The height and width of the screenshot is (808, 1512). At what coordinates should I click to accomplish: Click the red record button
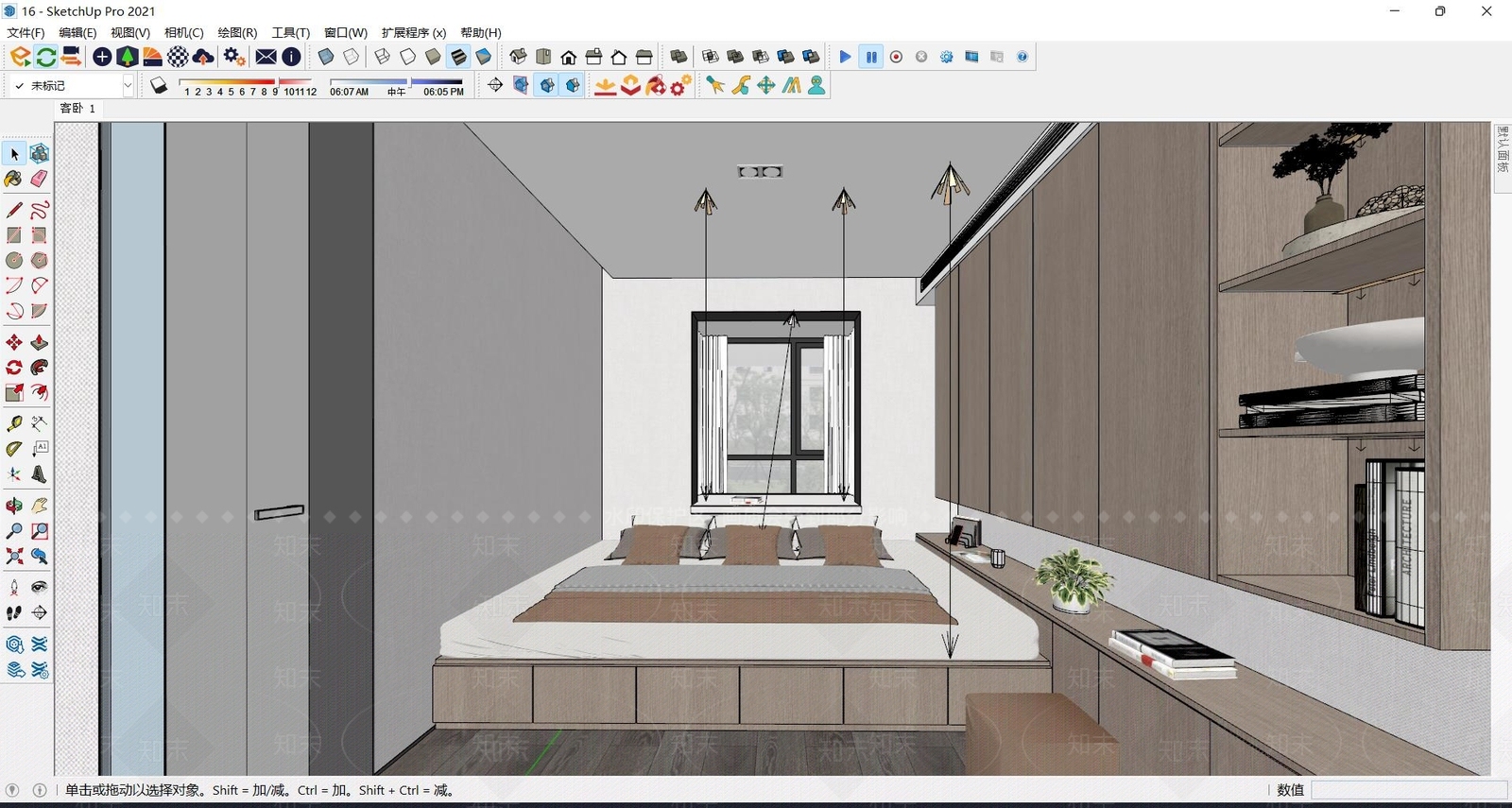[x=896, y=57]
